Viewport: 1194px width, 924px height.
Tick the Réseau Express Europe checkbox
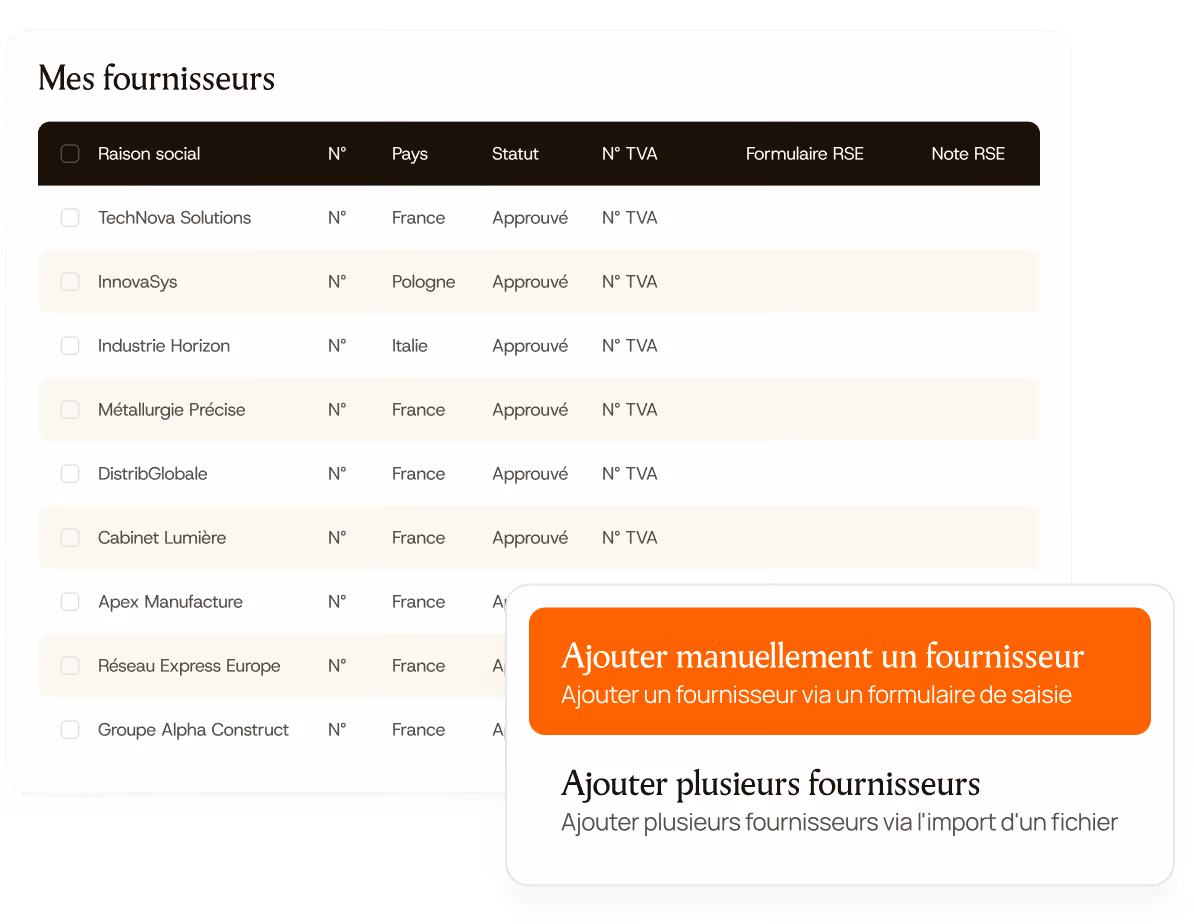[x=70, y=666]
